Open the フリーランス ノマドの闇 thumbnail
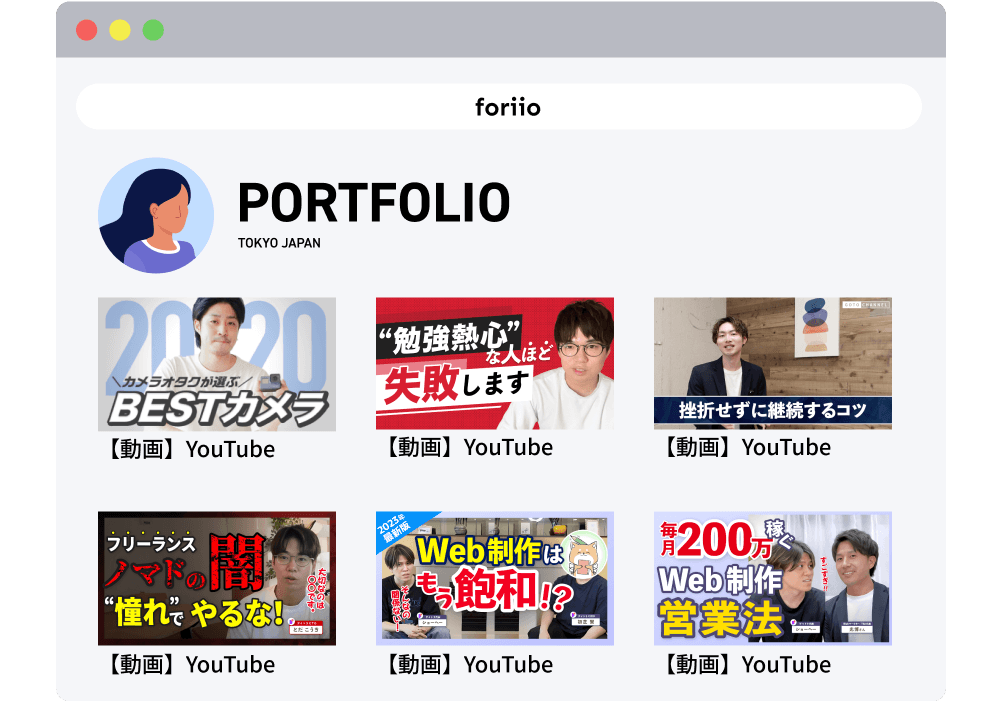Image resolution: width=1000 pixels, height=701 pixels. (x=217, y=578)
